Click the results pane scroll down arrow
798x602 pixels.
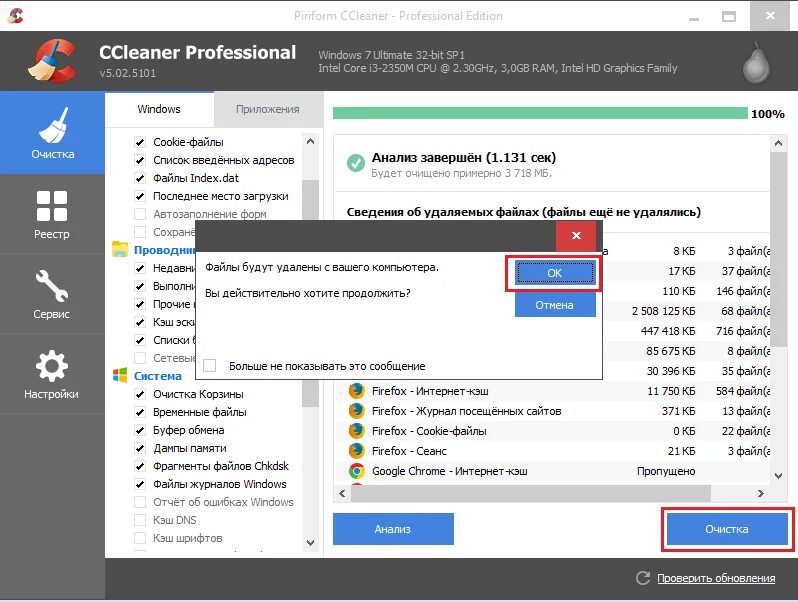(x=778, y=476)
